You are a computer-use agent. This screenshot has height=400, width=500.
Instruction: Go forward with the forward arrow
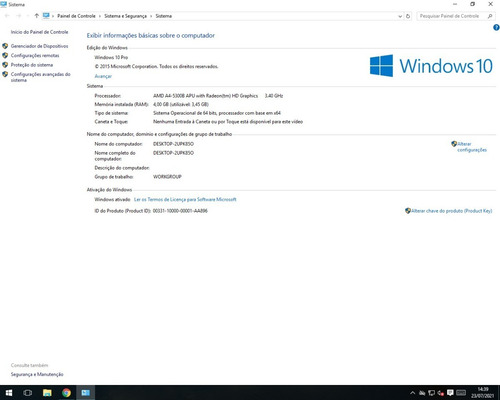pyautogui.click(x=19, y=16)
